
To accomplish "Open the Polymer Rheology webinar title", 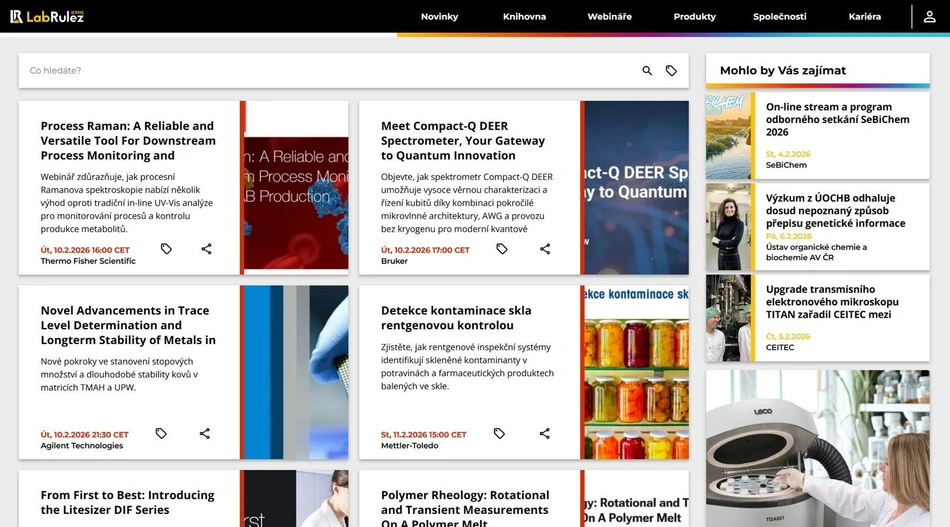I will tap(464, 502).
